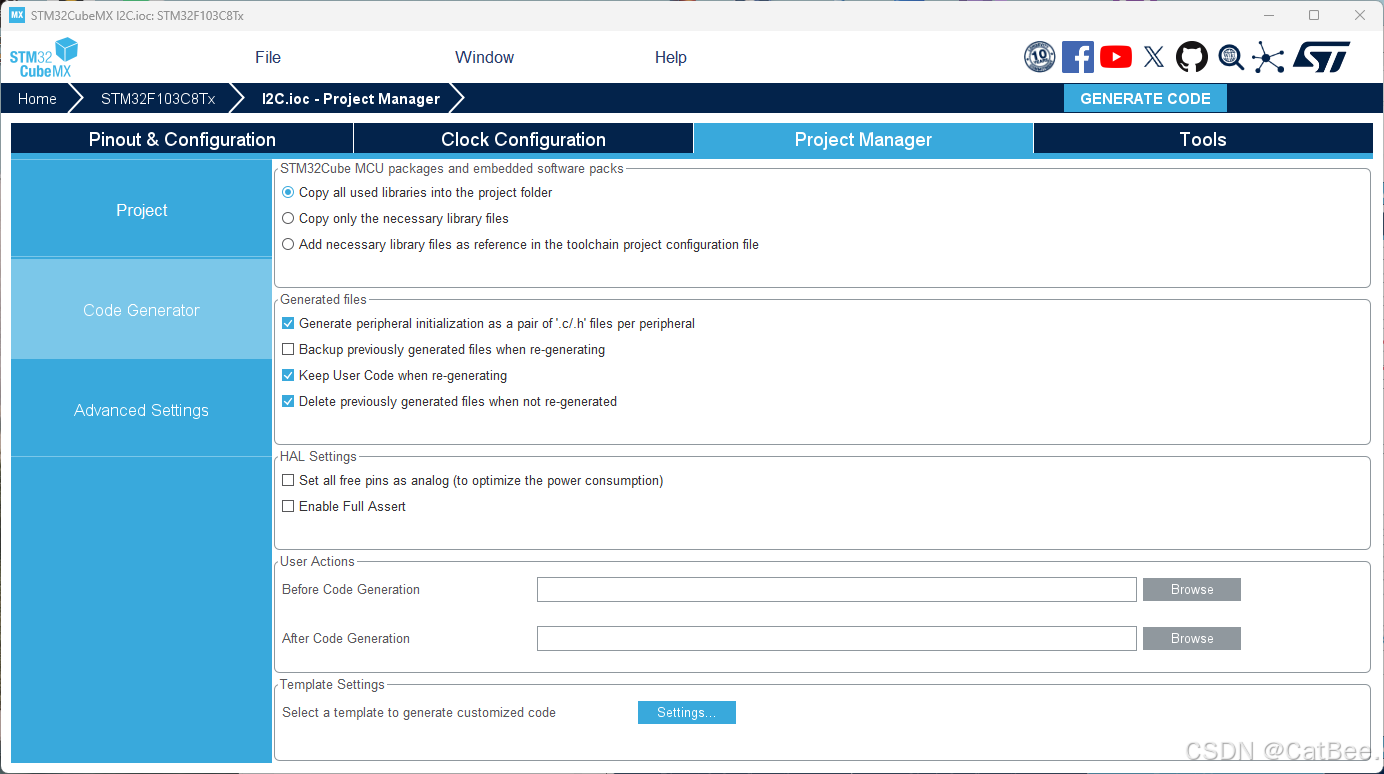1384x774 pixels.
Task: Click the 'Template Settings' group label
Action: coord(332,684)
